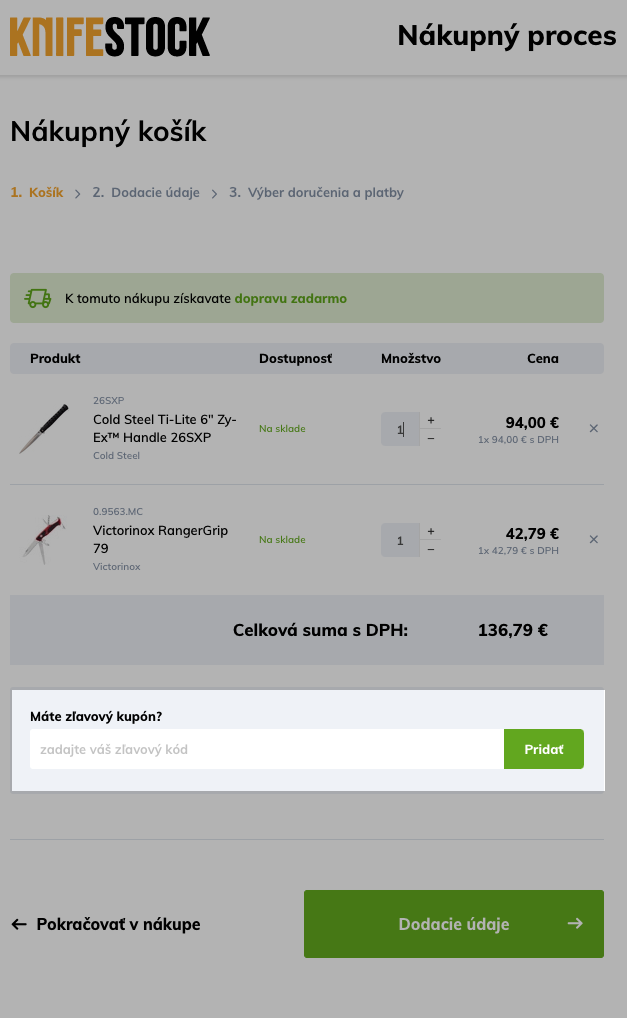The image size is (627, 1018).
Task: Go to step 1 Košík
Action: (x=37, y=192)
